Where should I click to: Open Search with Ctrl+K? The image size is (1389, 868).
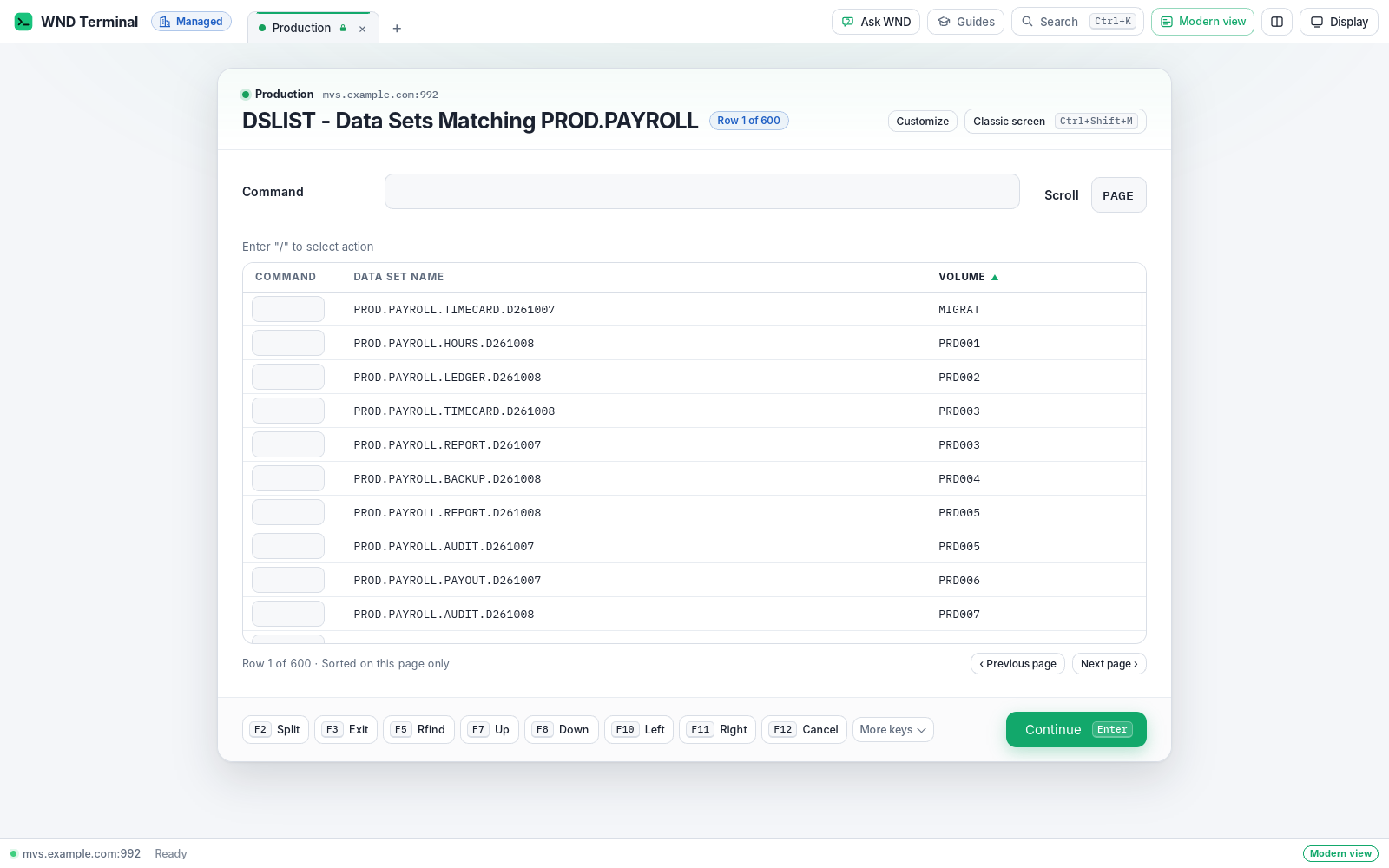(1077, 22)
